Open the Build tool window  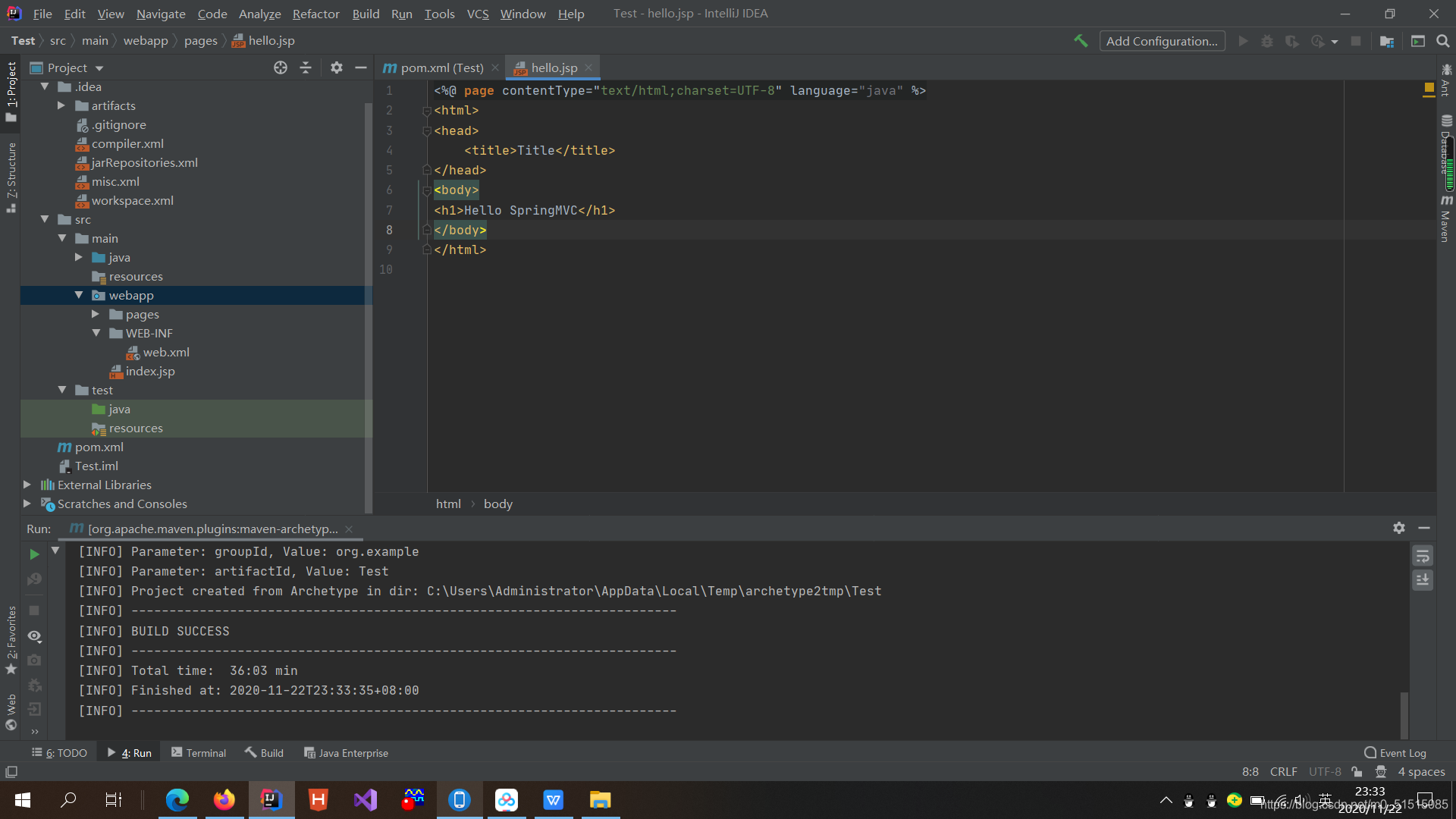click(x=263, y=752)
